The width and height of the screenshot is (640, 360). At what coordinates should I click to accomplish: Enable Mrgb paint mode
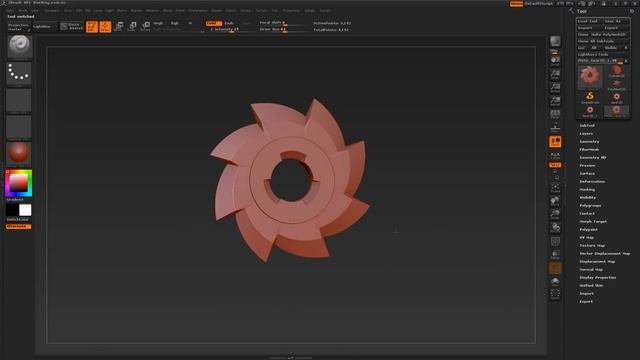158,23
